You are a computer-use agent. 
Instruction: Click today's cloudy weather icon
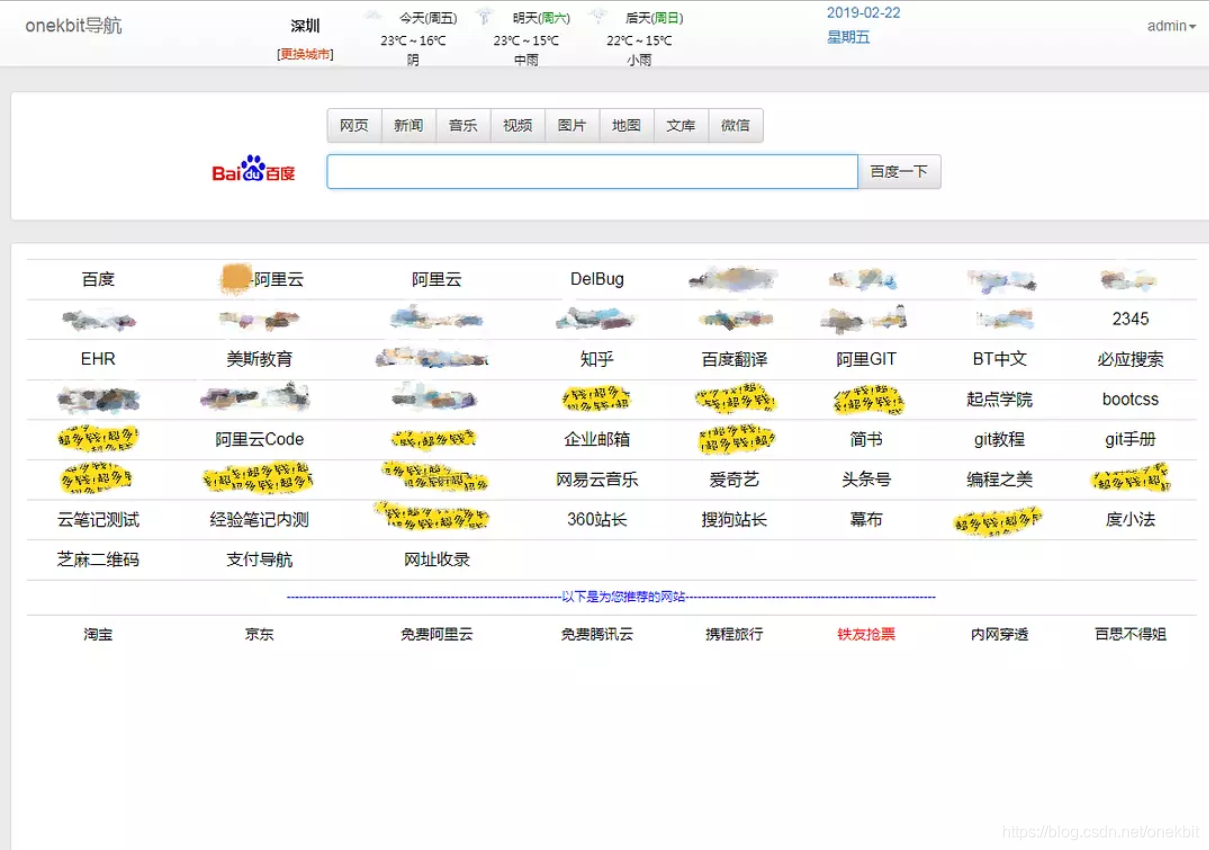point(372,17)
